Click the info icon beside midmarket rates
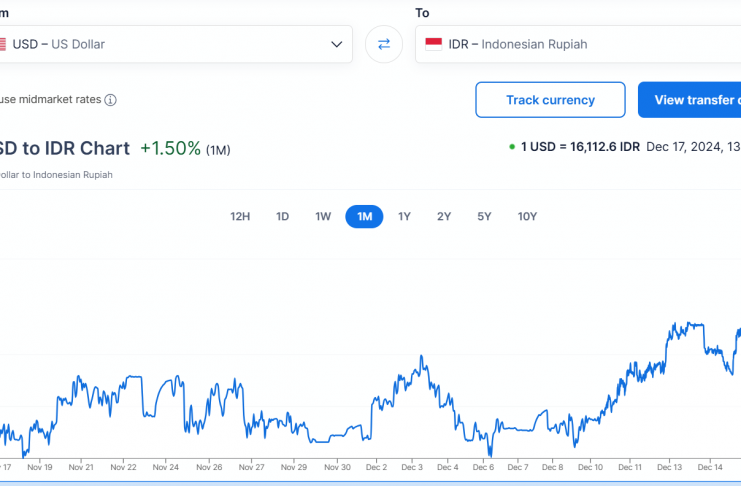Viewport: 741px width, 486px height. (x=110, y=100)
